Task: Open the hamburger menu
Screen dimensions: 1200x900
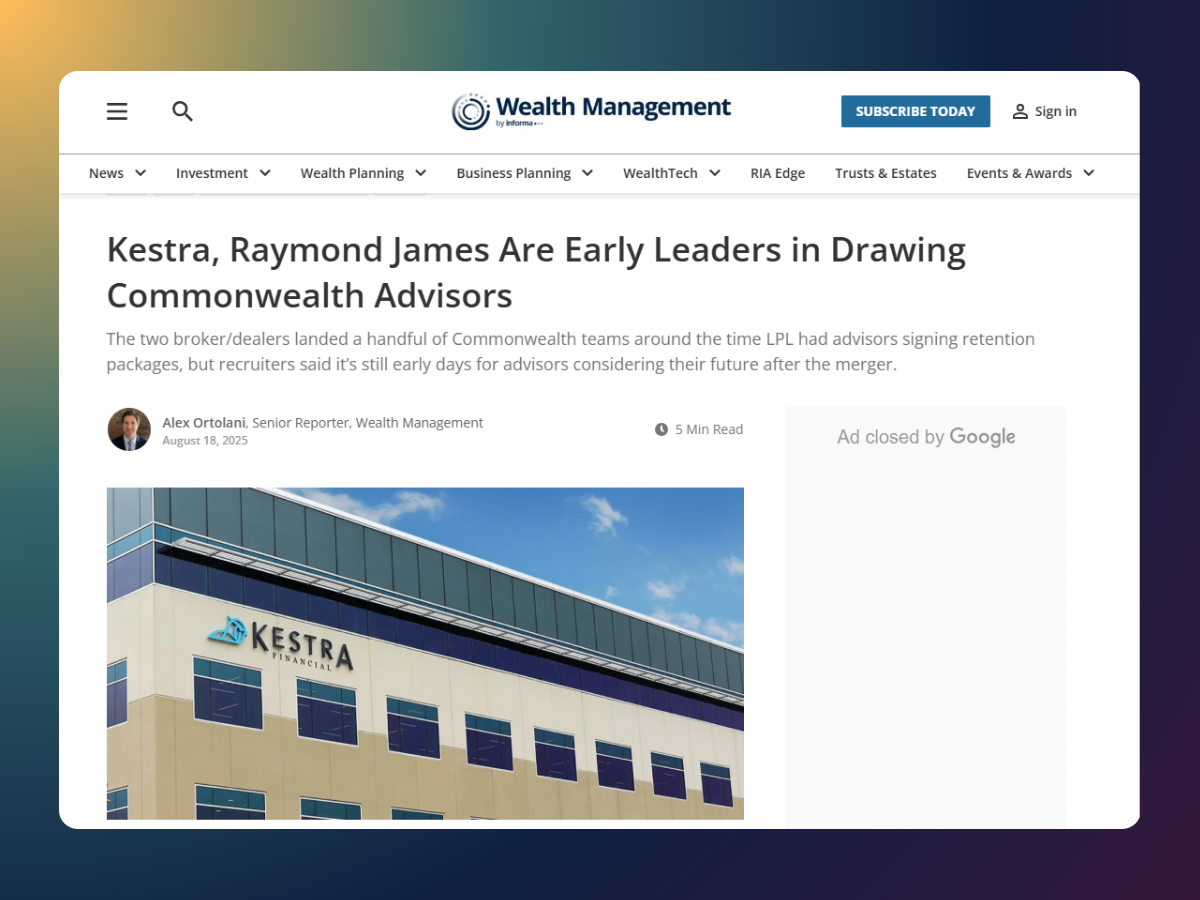Action: coord(117,111)
